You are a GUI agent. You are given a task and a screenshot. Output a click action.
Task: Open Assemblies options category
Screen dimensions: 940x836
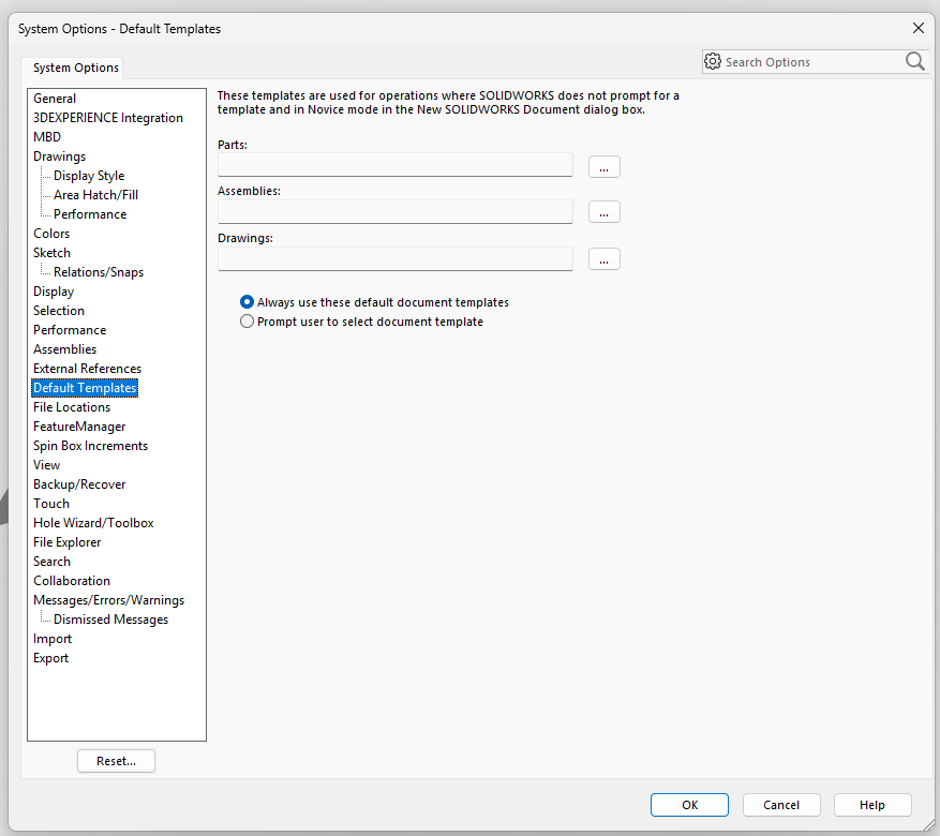[x=65, y=349]
